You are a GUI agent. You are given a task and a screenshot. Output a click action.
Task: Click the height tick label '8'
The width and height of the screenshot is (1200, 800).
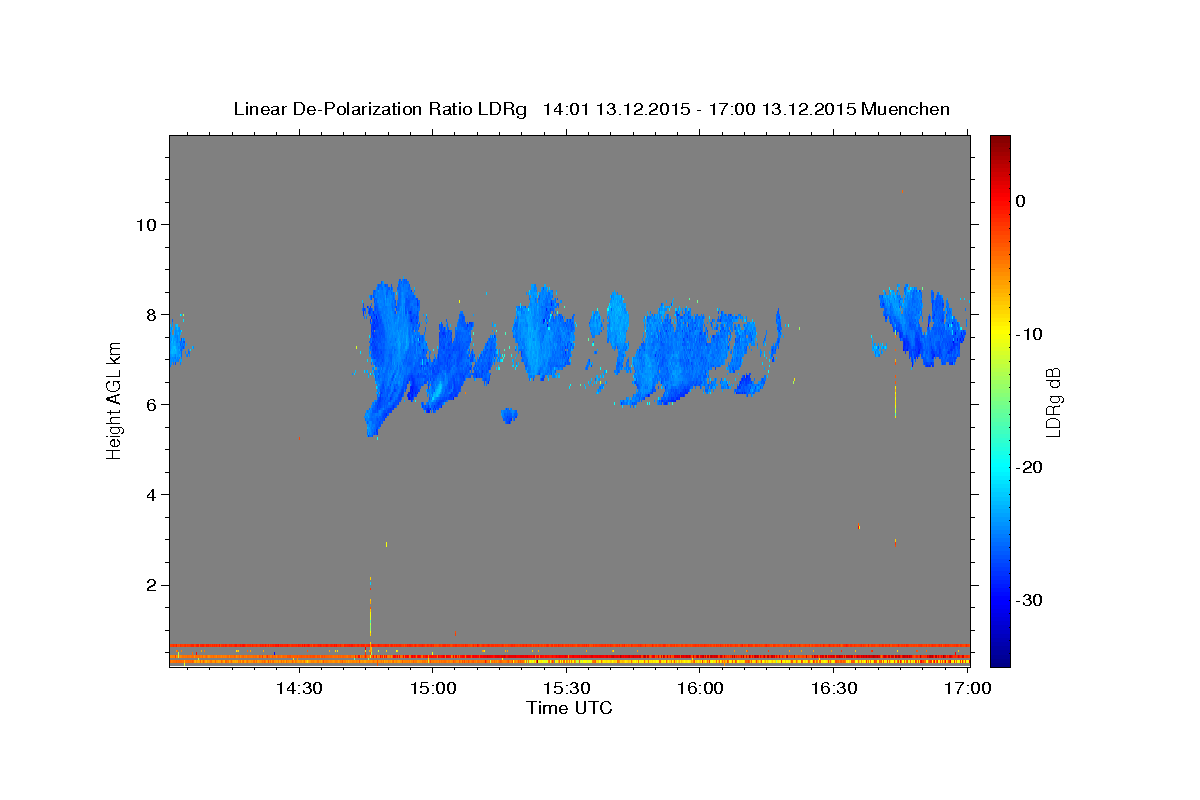(x=151, y=314)
